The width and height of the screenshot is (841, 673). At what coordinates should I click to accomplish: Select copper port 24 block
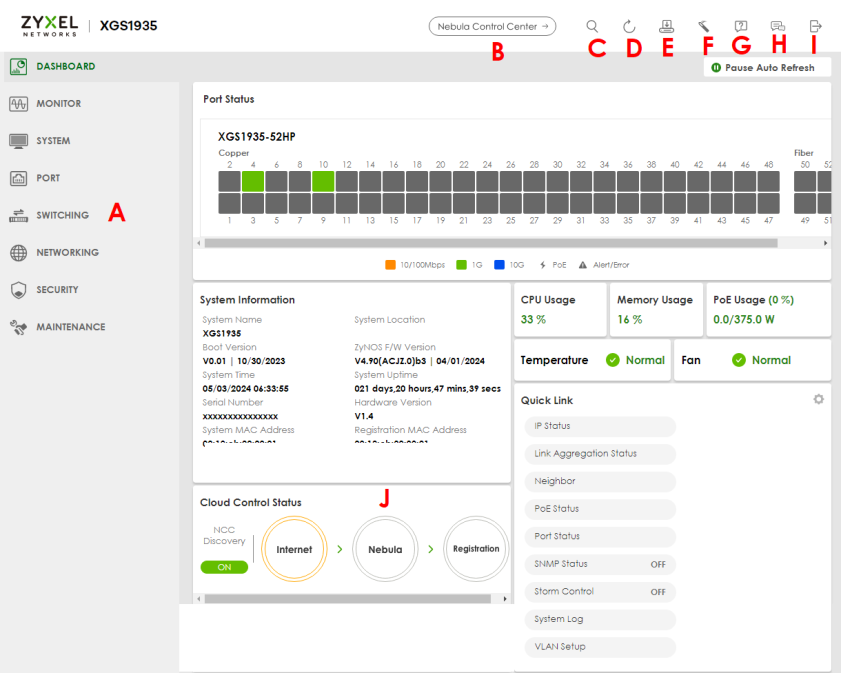487,181
